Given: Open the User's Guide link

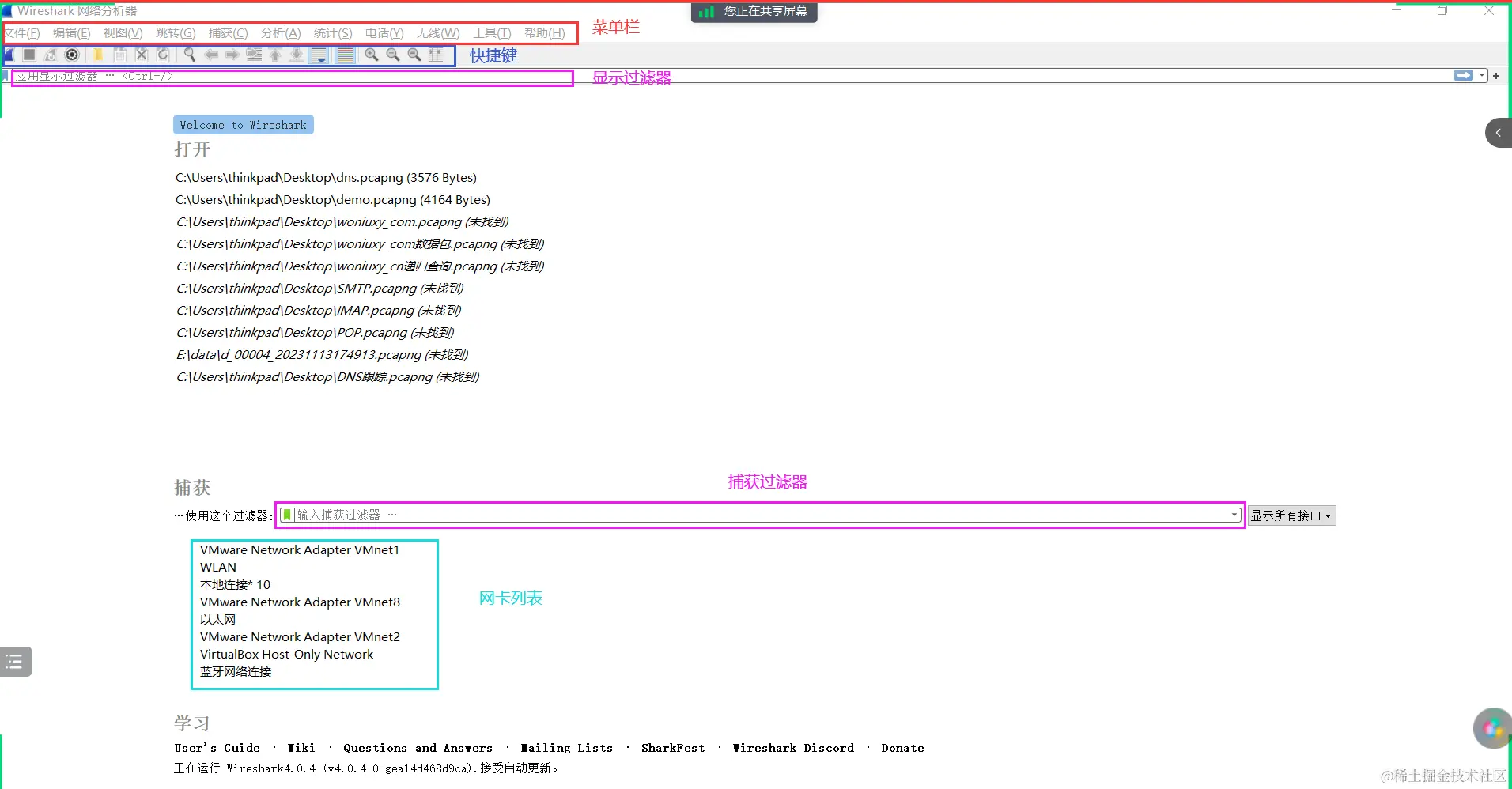Looking at the screenshot, I should tap(217, 748).
